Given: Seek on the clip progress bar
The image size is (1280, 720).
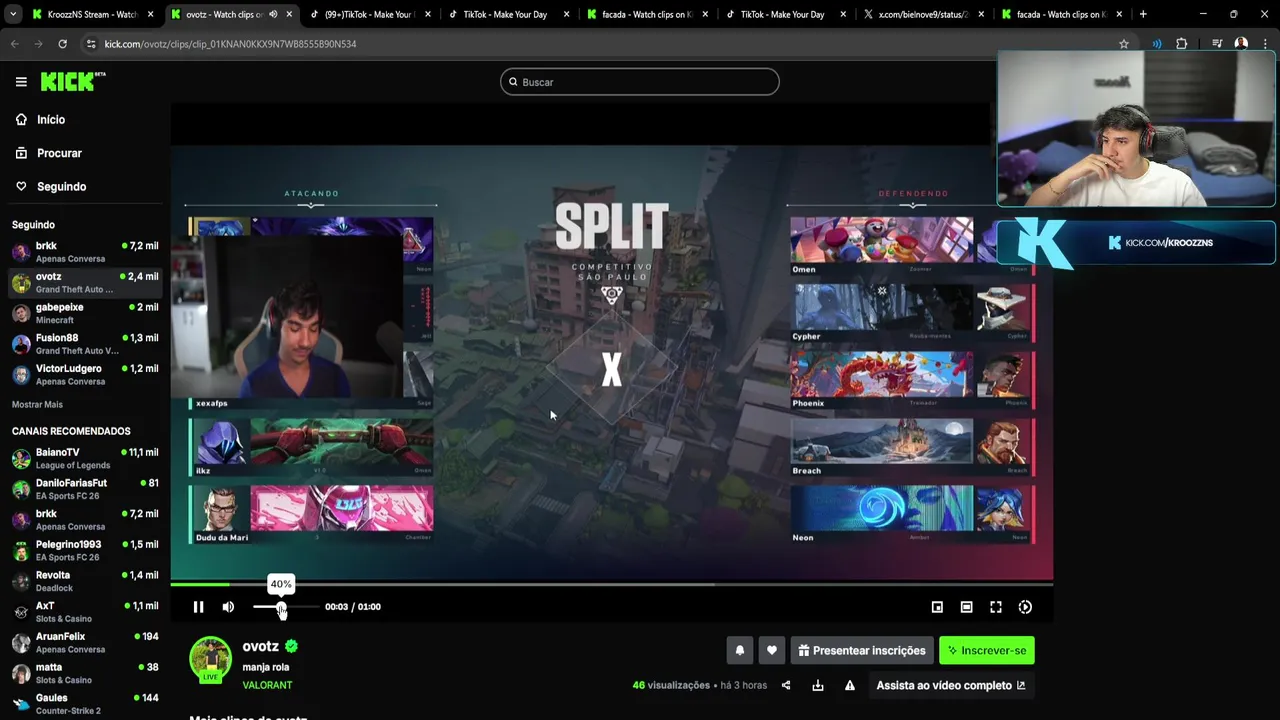Looking at the screenshot, I should 611,584.
